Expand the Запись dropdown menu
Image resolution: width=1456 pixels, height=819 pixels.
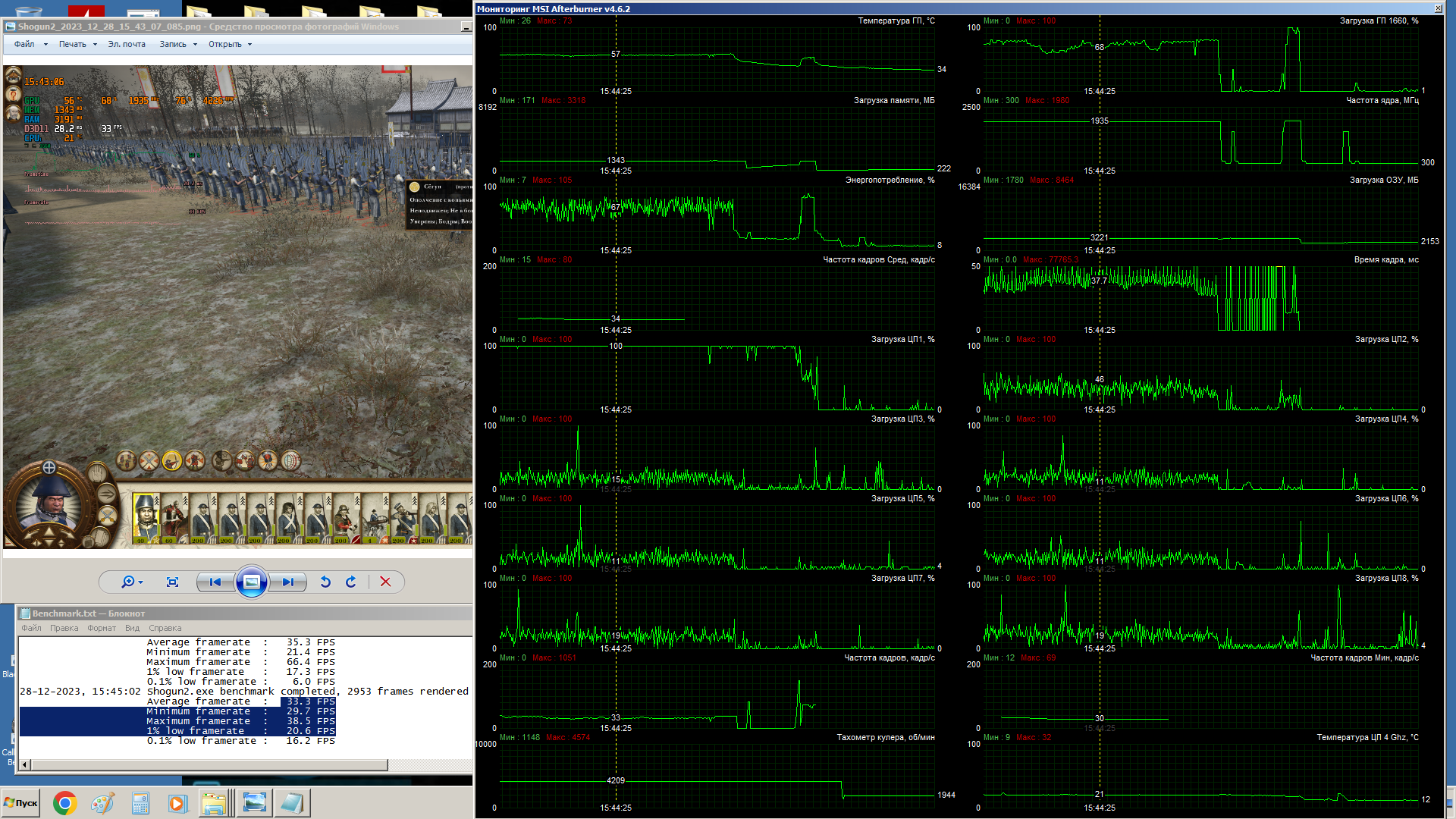pyautogui.click(x=178, y=44)
